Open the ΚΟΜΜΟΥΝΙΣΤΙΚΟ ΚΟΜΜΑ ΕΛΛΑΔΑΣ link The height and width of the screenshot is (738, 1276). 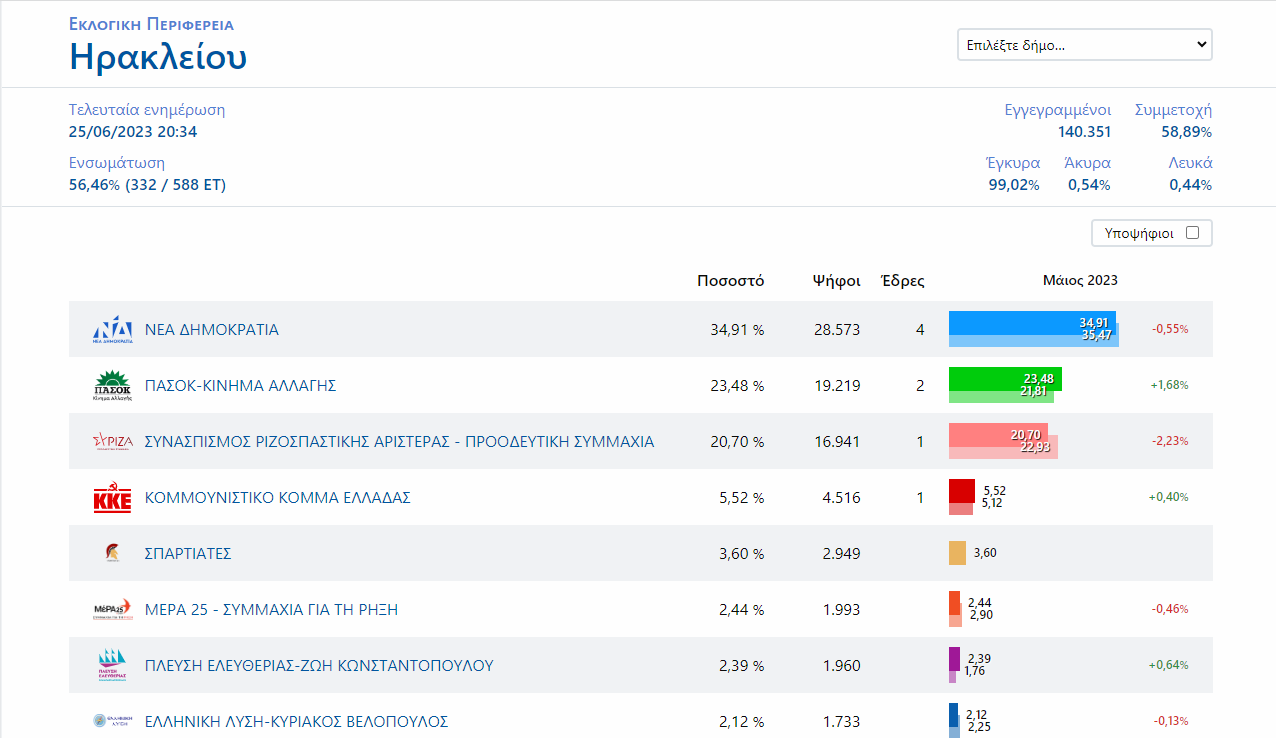click(278, 498)
